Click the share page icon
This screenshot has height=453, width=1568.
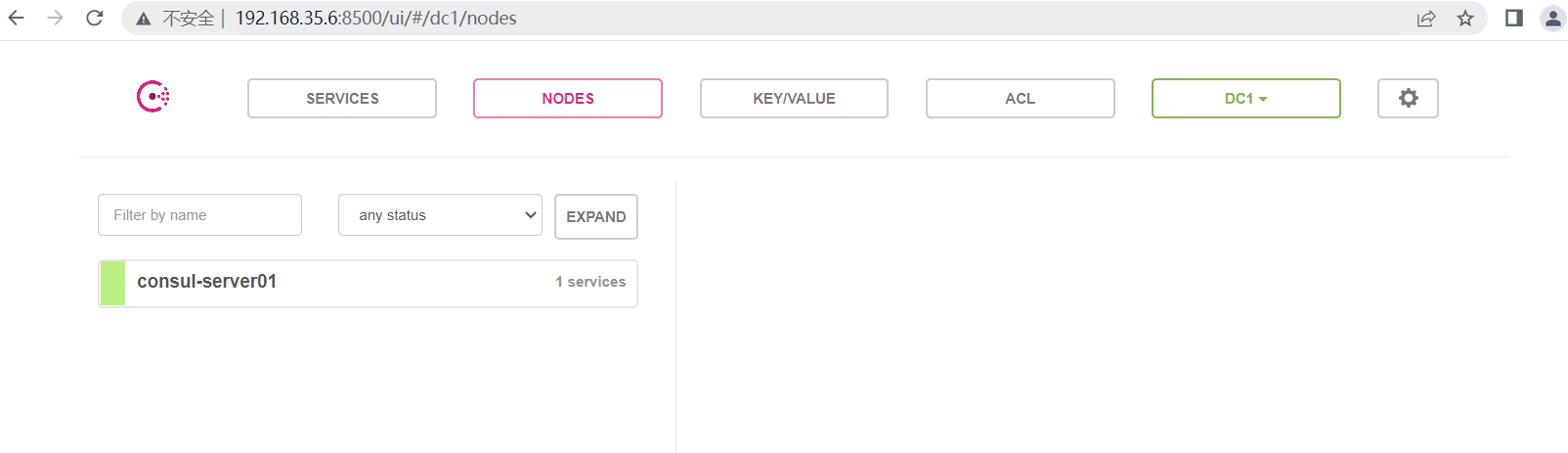pyautogui.click(x=1426, y=18)
